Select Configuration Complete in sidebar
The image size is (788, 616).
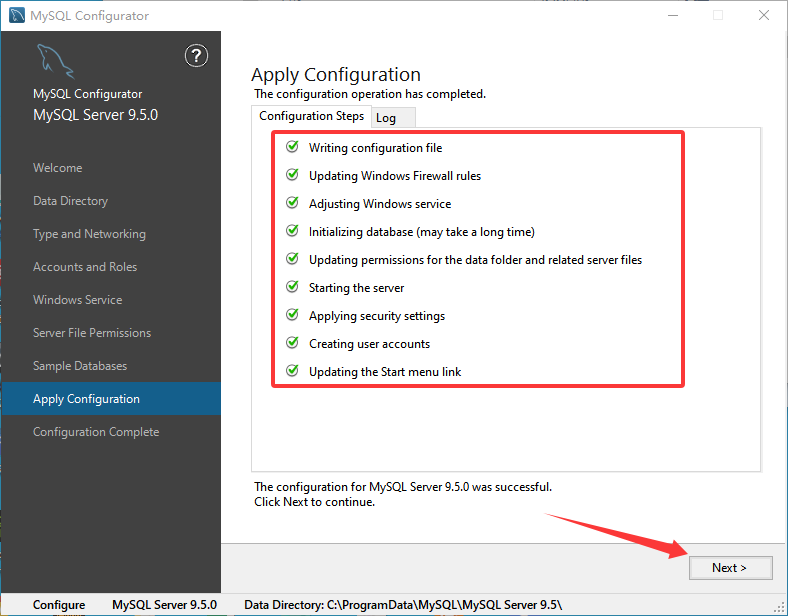coord(96,432)
